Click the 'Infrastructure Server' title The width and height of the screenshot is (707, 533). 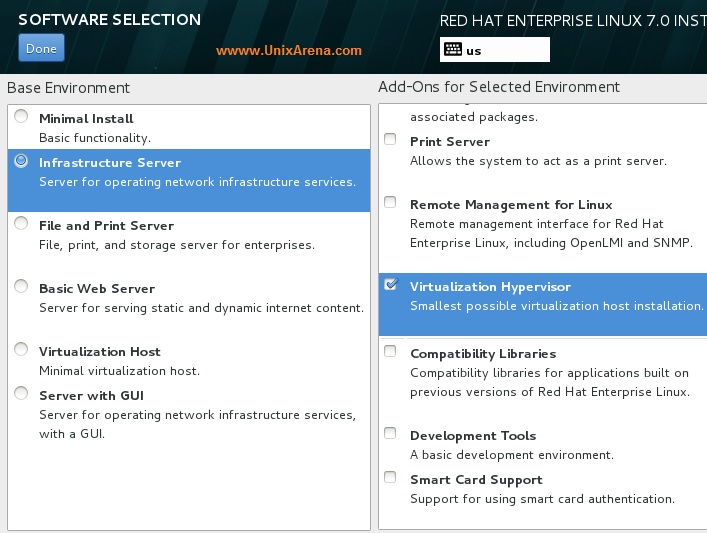coord(110,163)
